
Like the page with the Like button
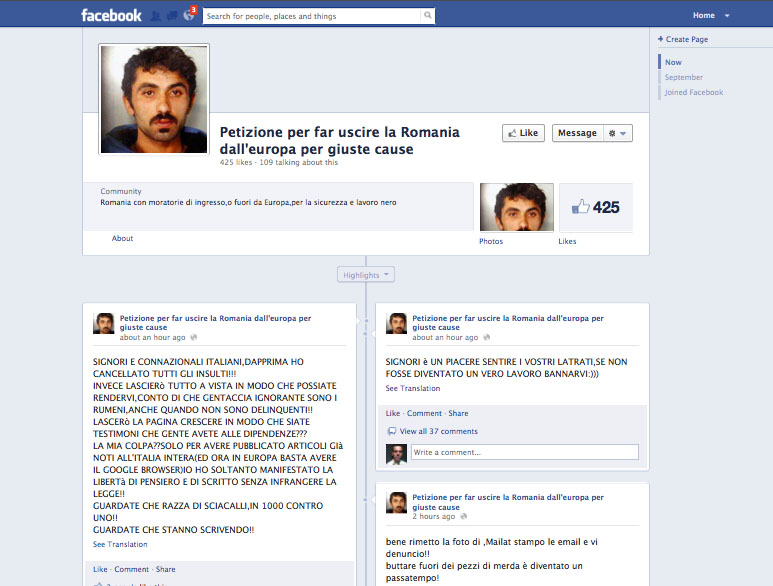tap(522, 133)
